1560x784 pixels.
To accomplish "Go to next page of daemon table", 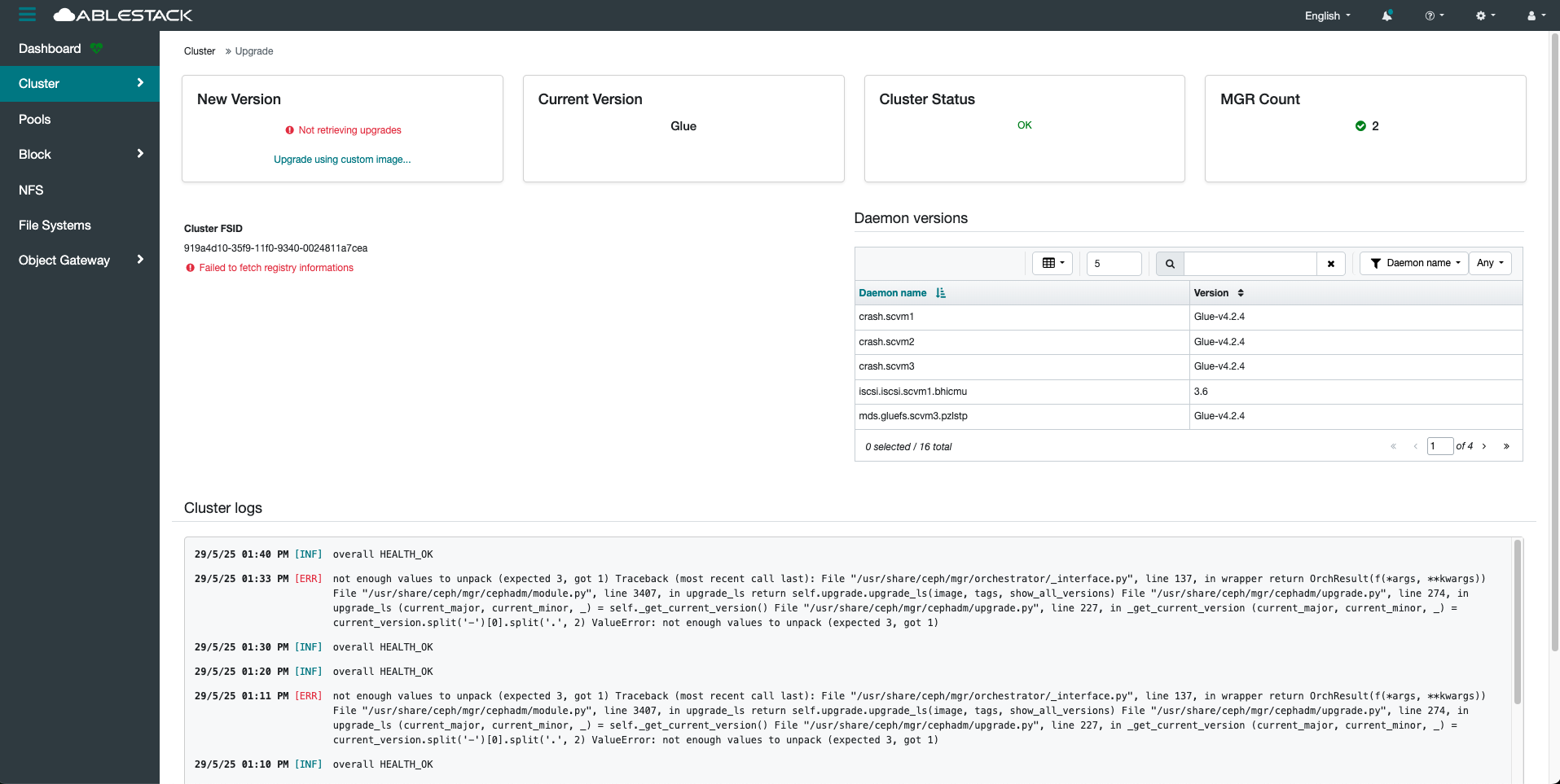I will coord(1484,446).
